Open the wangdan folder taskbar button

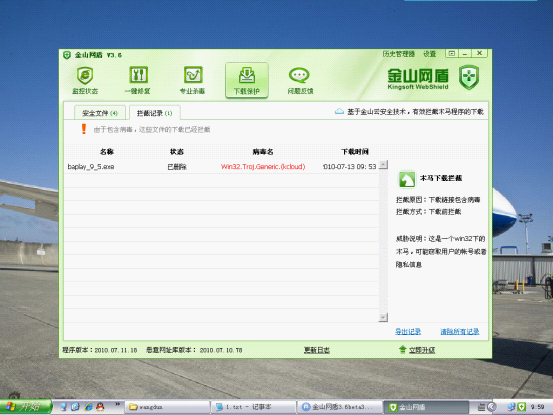point(168,407)
